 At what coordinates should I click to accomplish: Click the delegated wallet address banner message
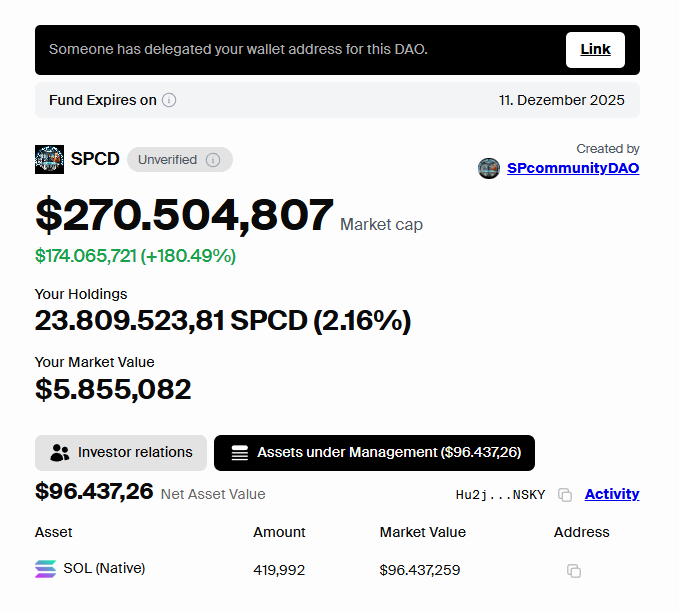click(x=238, y=49)
